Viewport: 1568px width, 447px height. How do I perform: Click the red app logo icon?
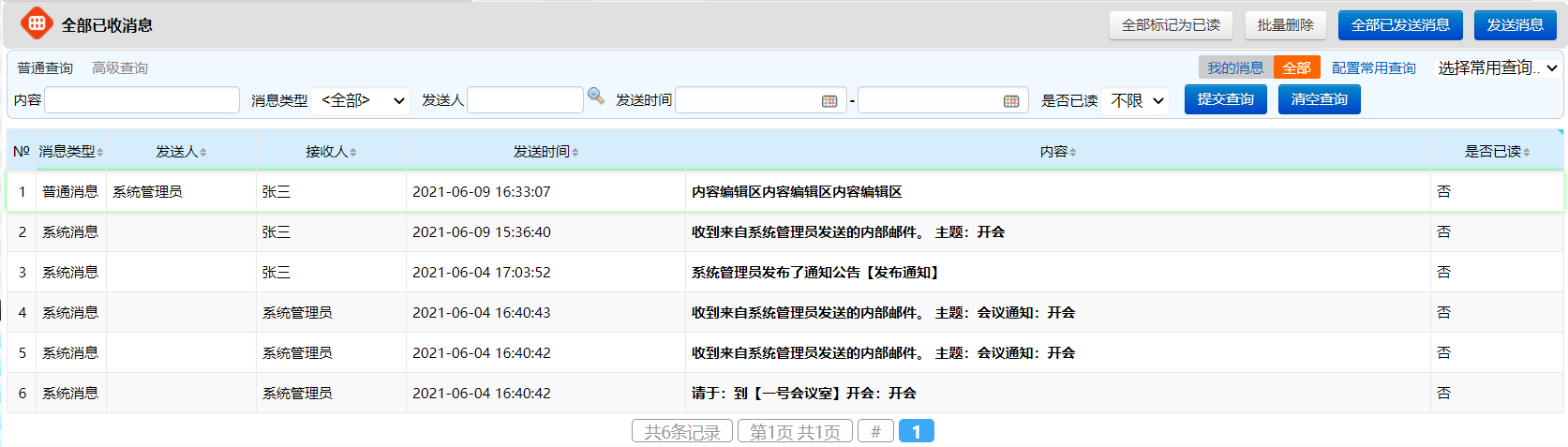pyautogui.click(x=37, y=23)
